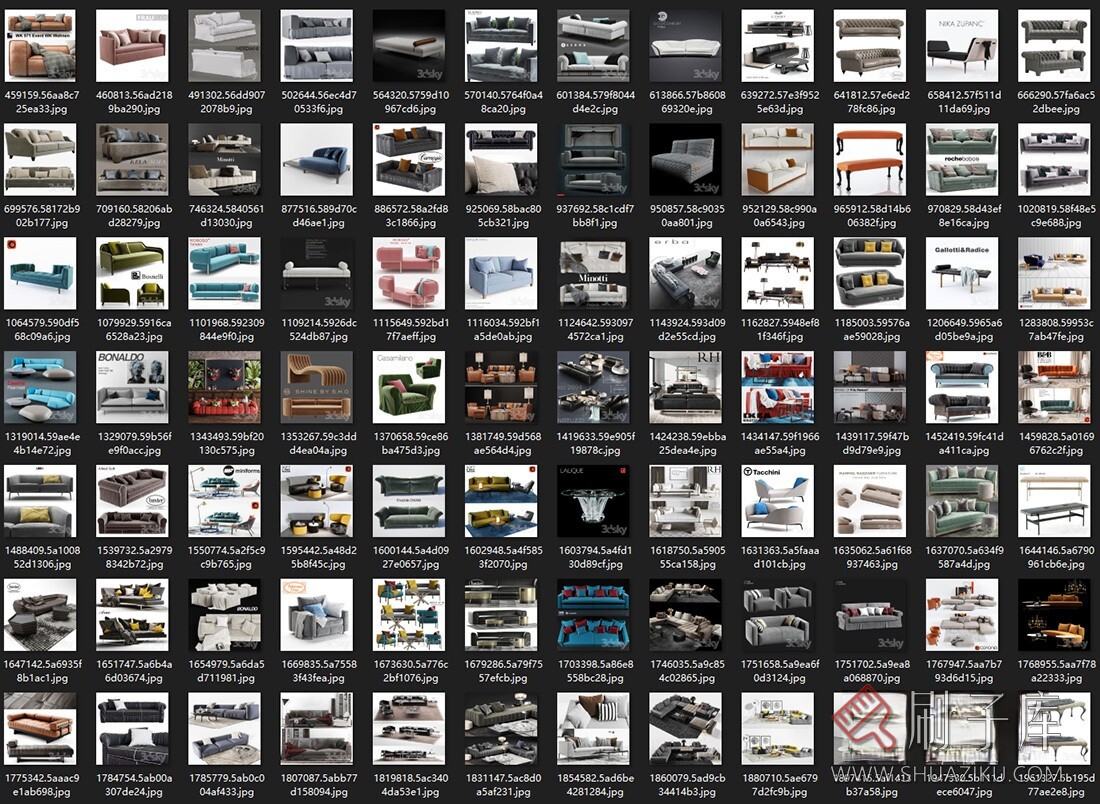Click the filename 1644146.5a6790961cb6e.jpg
1100x804 pixels.
1053,557
